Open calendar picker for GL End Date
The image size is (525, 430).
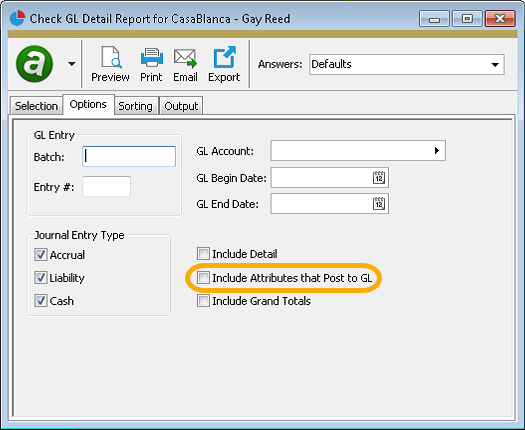pos(379,204)
